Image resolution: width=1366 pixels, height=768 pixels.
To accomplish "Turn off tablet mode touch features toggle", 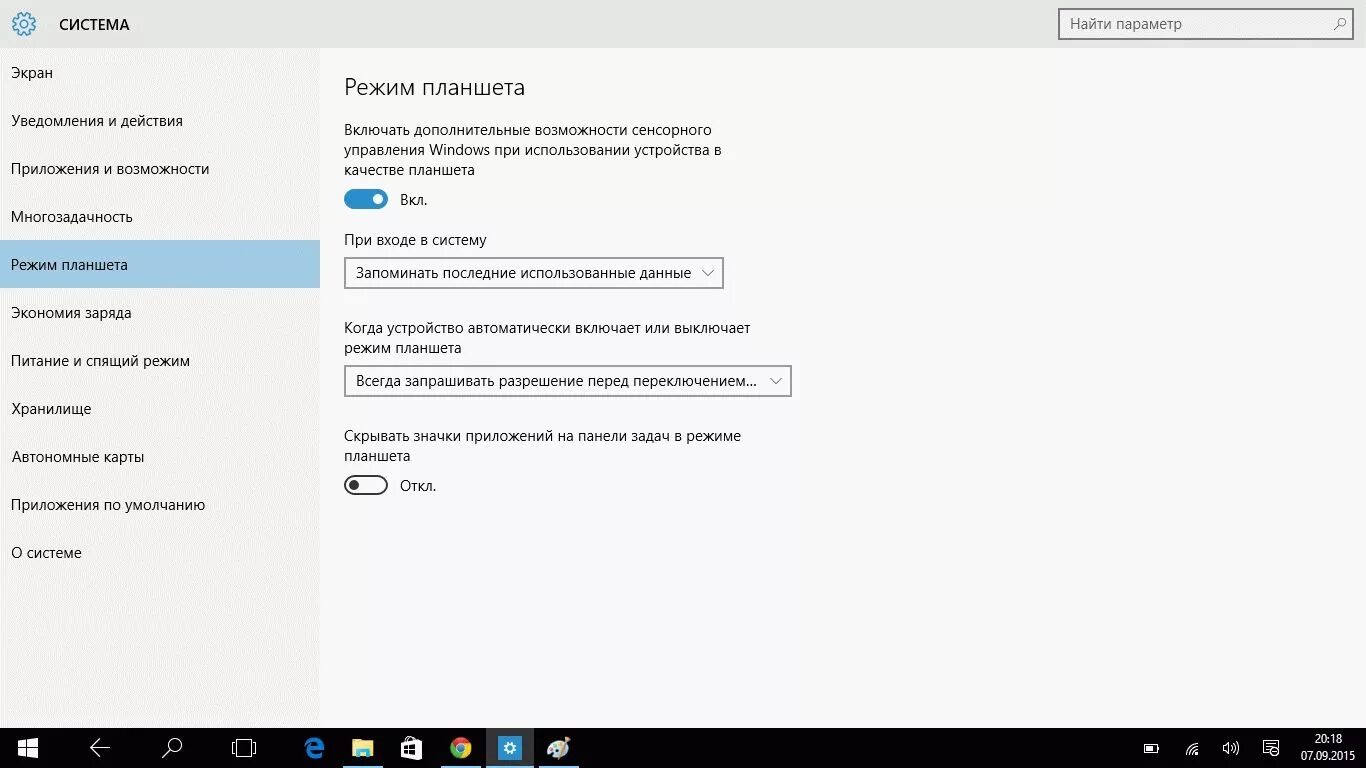I will 366,199.
